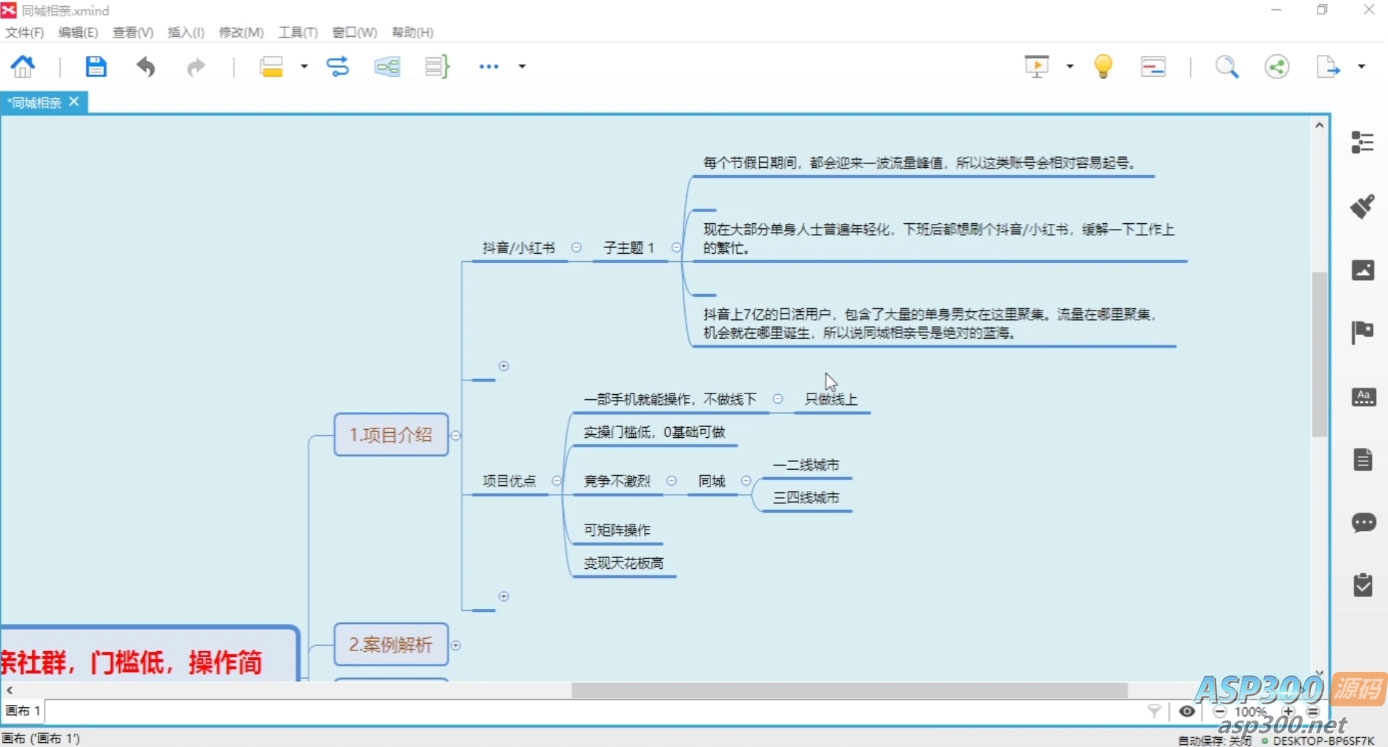This screenshot has width=1388, height=747.
Task: Insert a boundary around topics
Action: click(387, 67)
